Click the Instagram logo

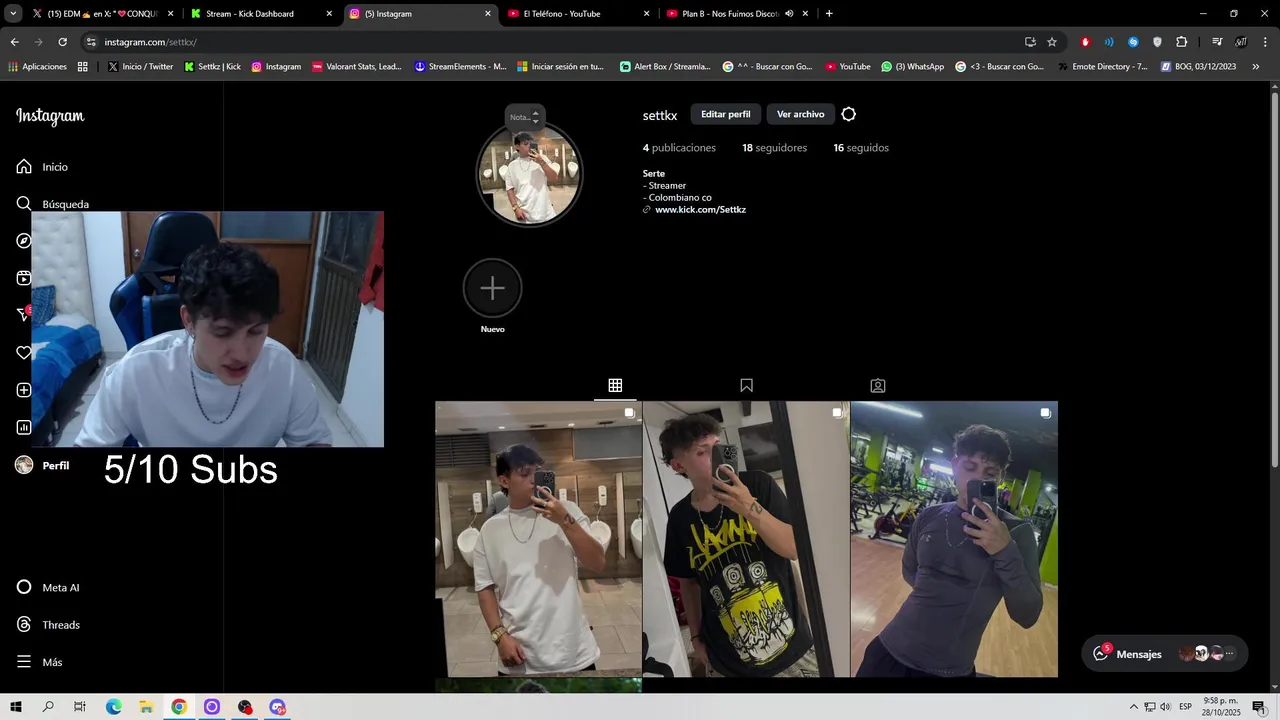[x=50, y=117]
